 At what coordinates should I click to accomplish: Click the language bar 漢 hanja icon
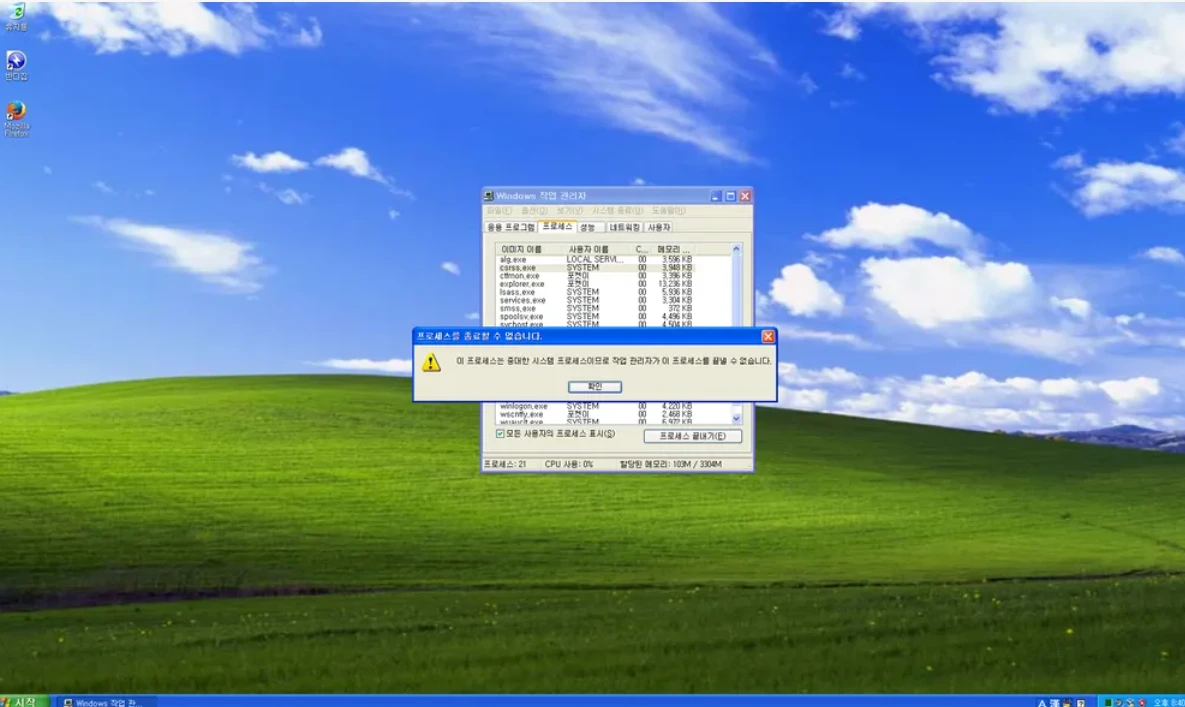(1054, 703)
